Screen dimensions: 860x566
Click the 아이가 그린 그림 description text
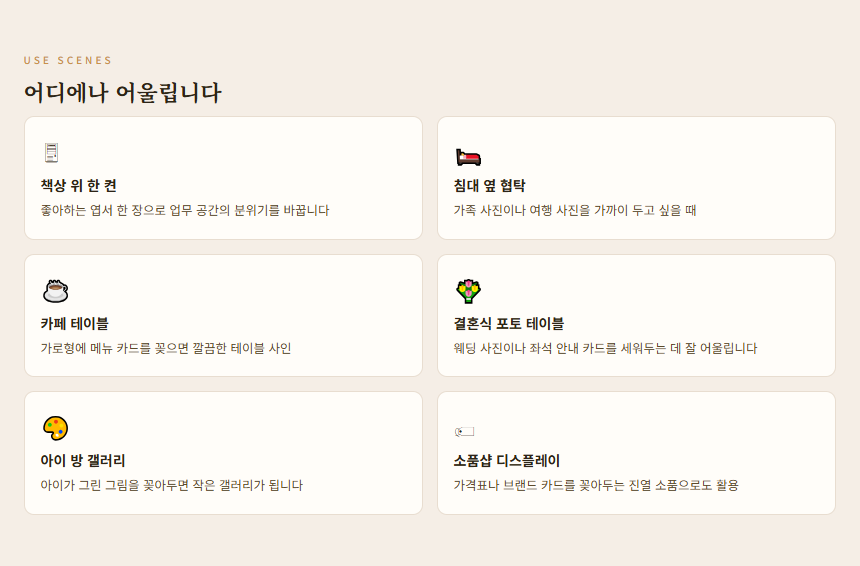[x=171, y=486]
